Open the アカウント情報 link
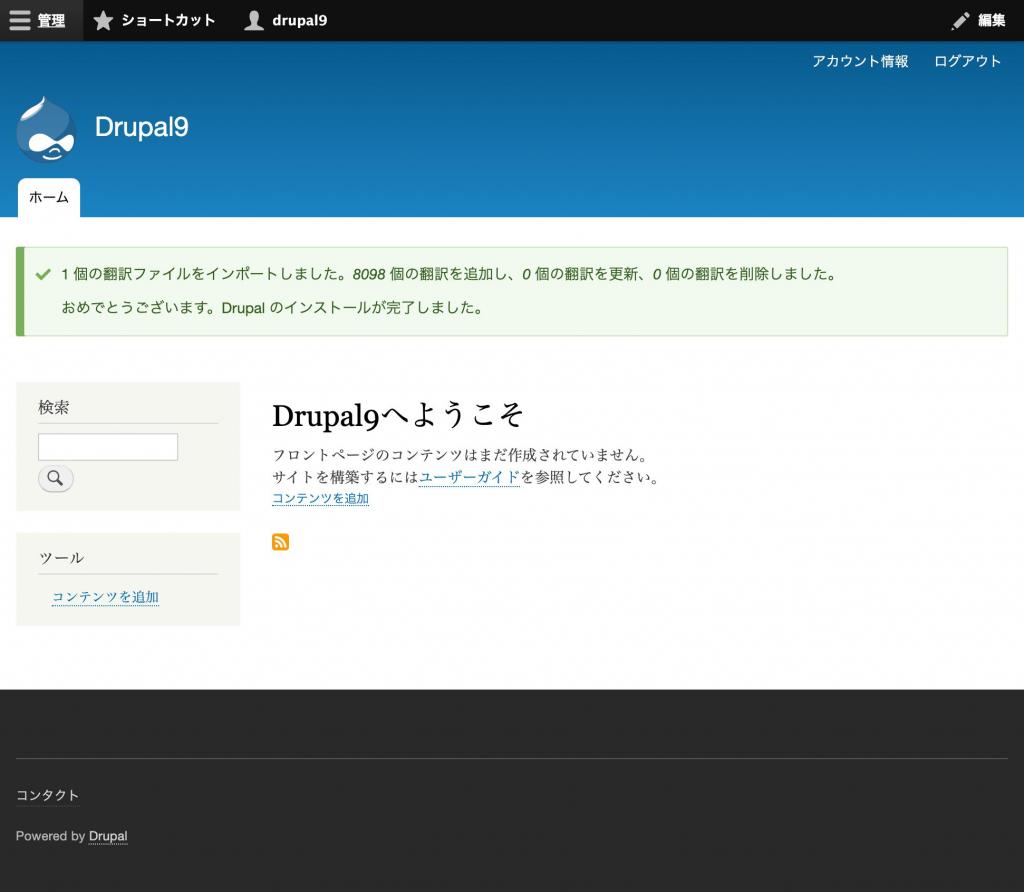The height and width of the screenshot is (892, 1024). tap(860, 61)
